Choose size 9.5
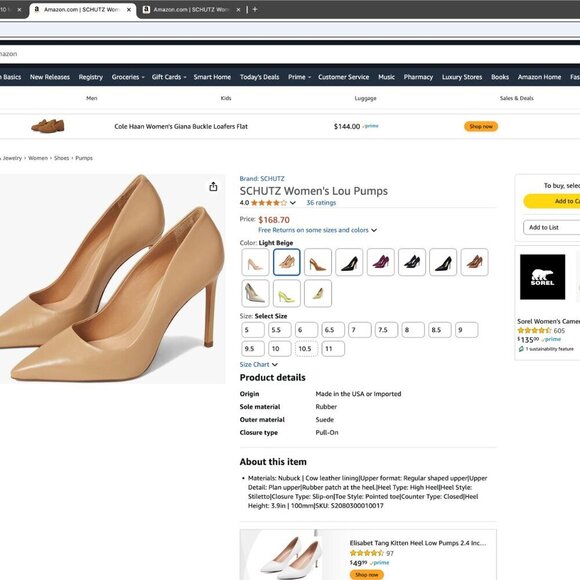Screen dimensions: 580x580 pos(253,349)
